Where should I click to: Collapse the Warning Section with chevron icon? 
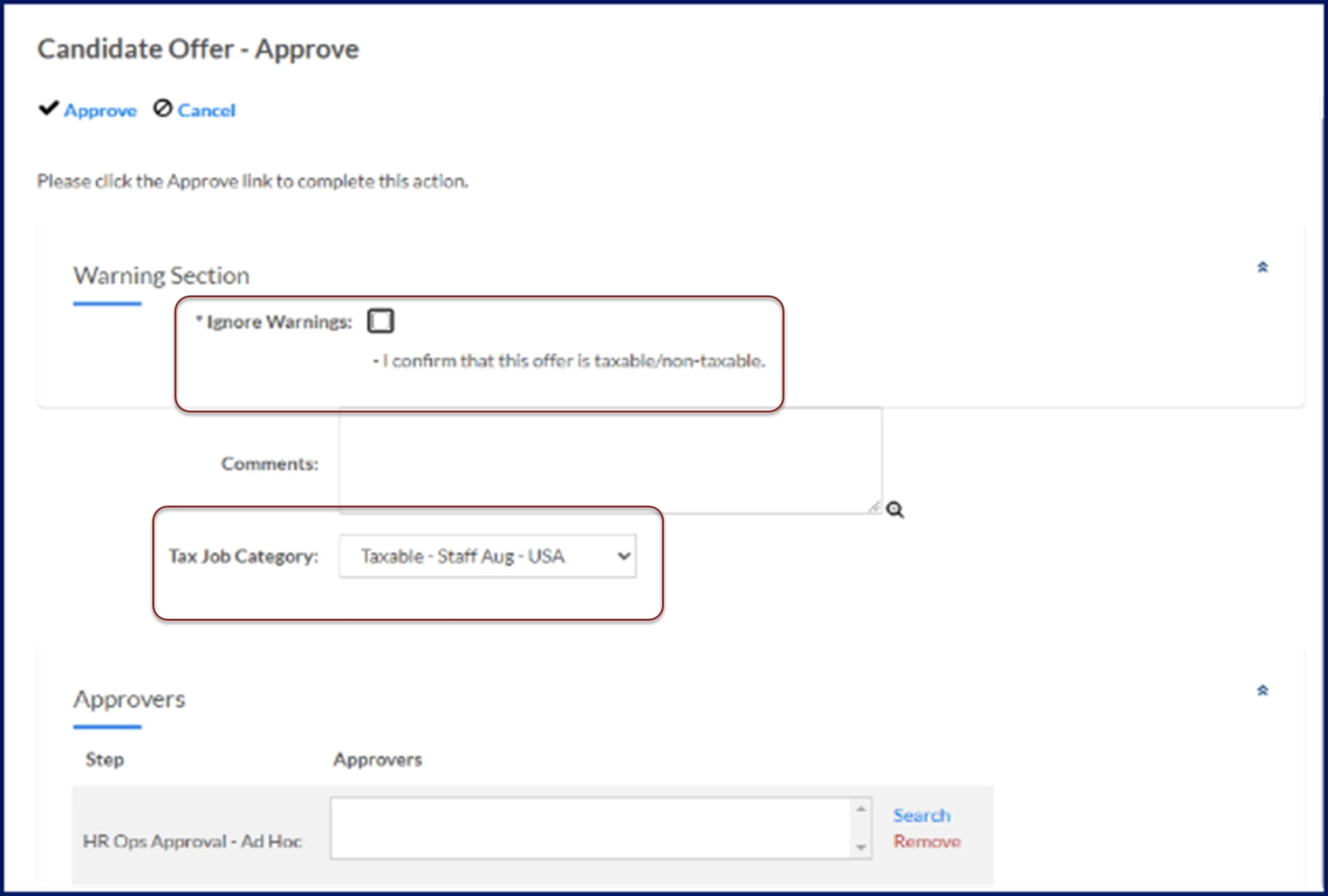point(1262,267)
